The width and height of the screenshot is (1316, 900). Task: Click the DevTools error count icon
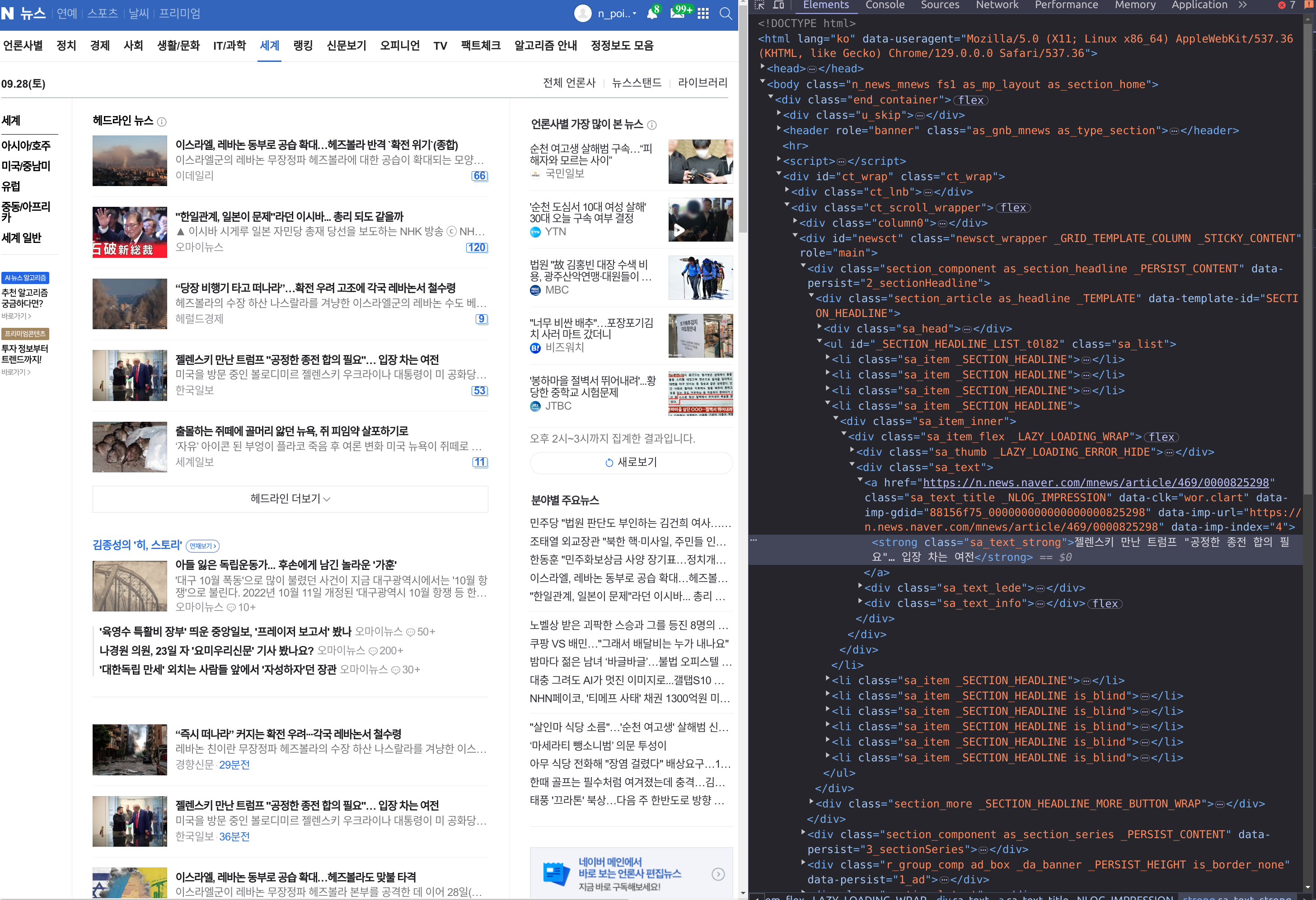1282,5
